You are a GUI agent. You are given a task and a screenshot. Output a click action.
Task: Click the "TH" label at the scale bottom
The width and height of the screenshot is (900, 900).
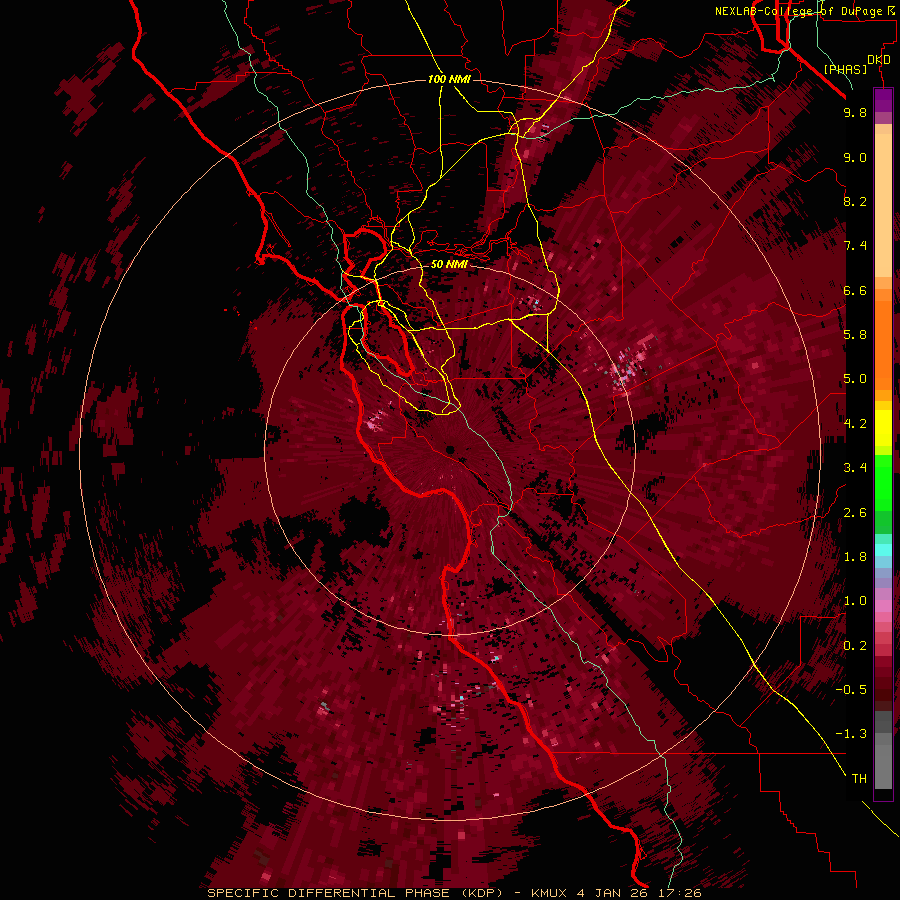click(859, 779)
